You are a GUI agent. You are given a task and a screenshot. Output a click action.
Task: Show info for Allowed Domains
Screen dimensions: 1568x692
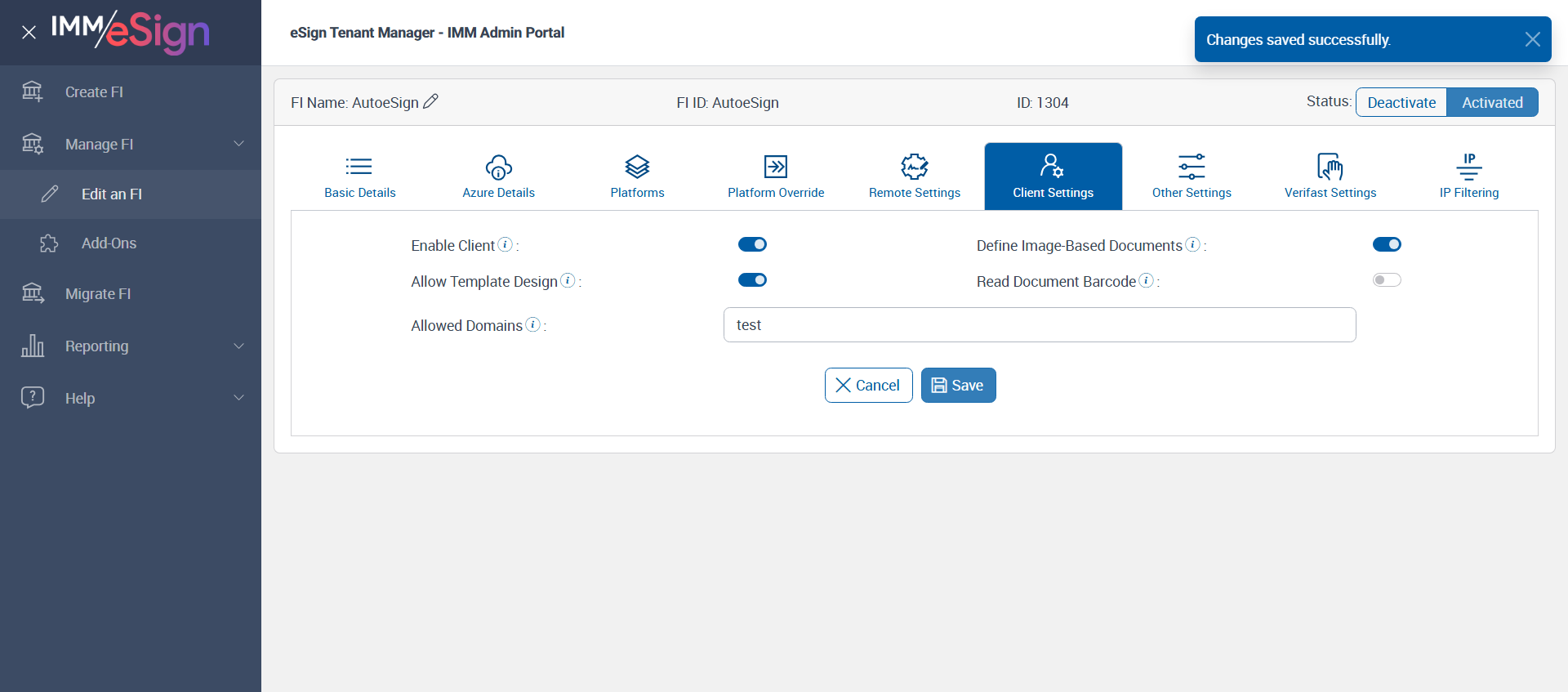[533, 324]
